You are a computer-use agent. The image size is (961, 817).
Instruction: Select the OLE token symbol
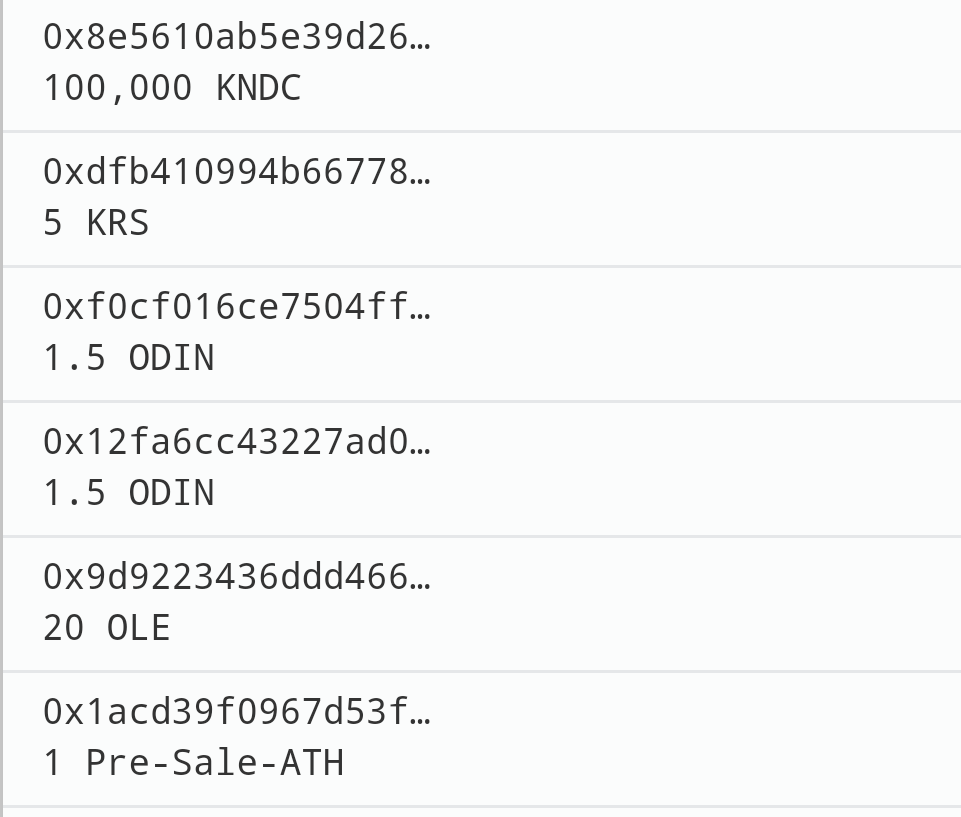click(x=139, y=628)
